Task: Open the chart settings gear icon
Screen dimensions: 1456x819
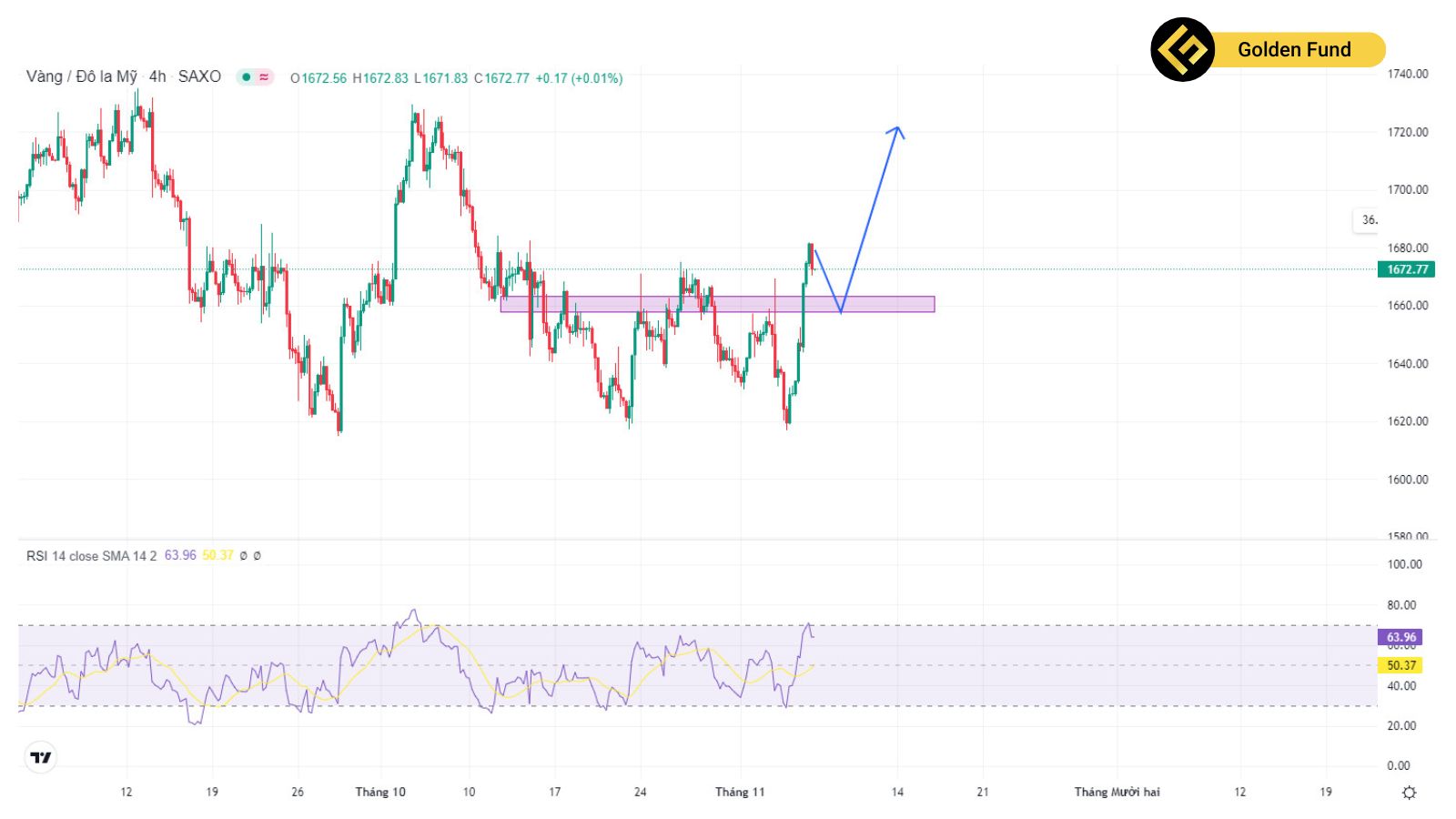Action: pos(1409,793)
